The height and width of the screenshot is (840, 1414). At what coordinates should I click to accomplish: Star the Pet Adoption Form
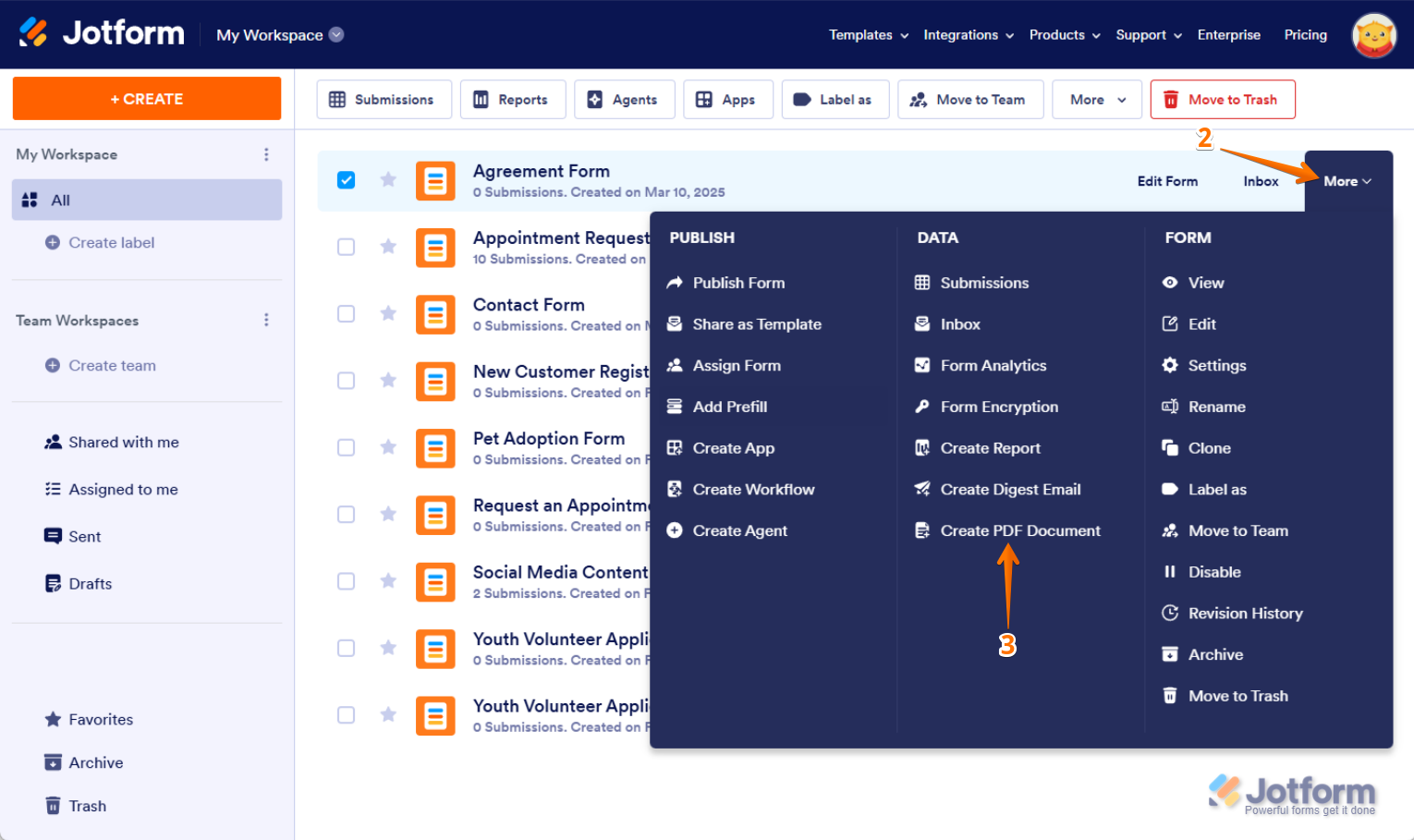pyautogui.click(x=388, y=447)
